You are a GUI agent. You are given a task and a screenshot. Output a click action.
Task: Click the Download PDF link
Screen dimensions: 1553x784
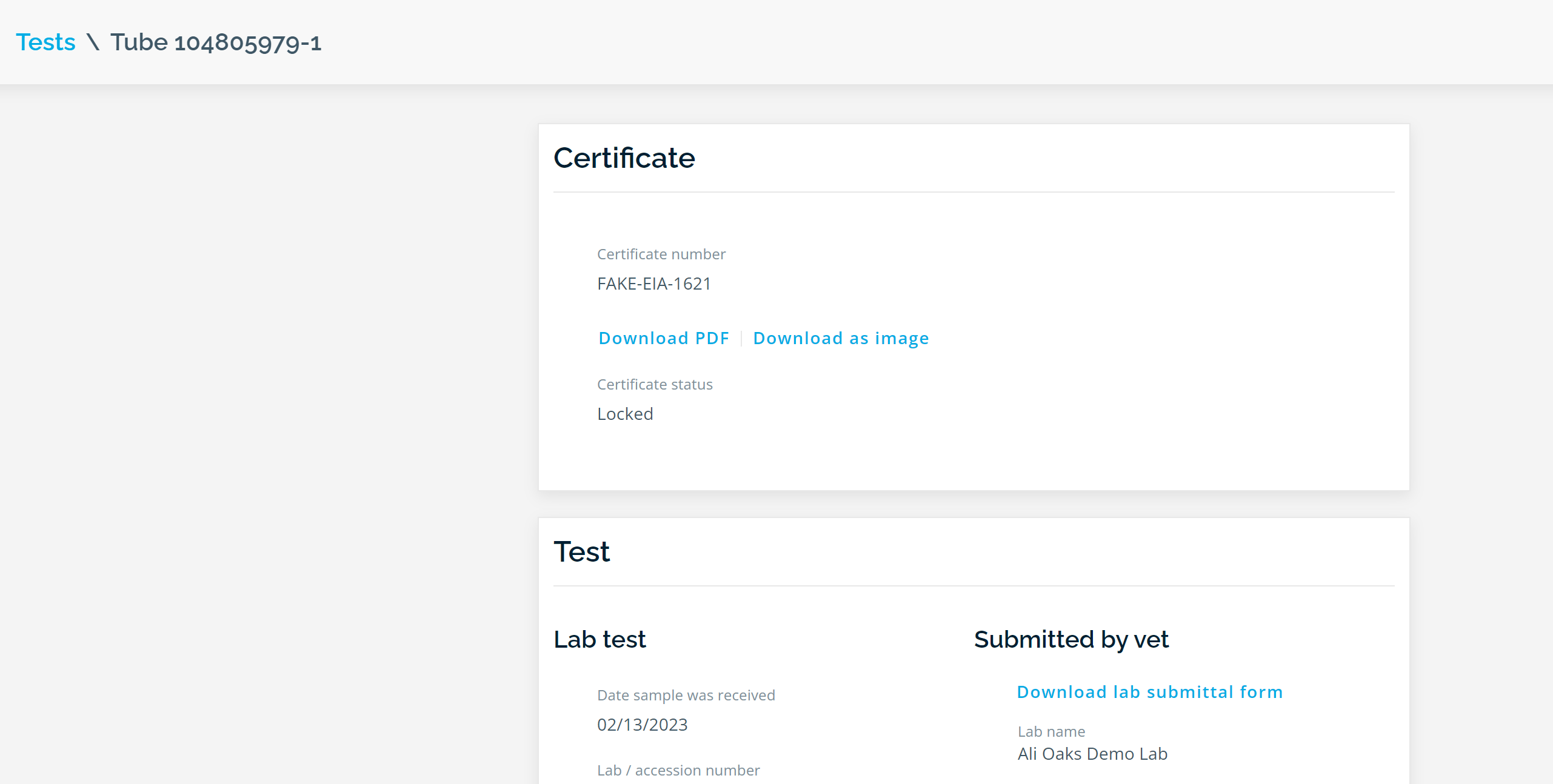coord(664,338)
